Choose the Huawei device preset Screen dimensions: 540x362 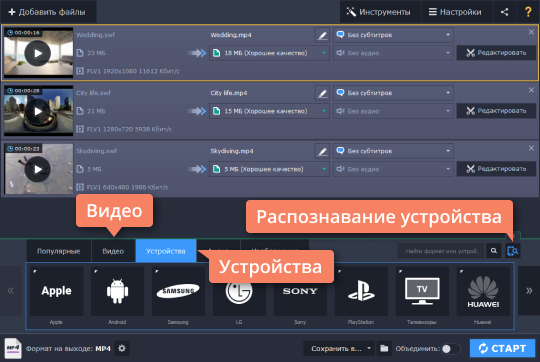click(x=483, y=291)
